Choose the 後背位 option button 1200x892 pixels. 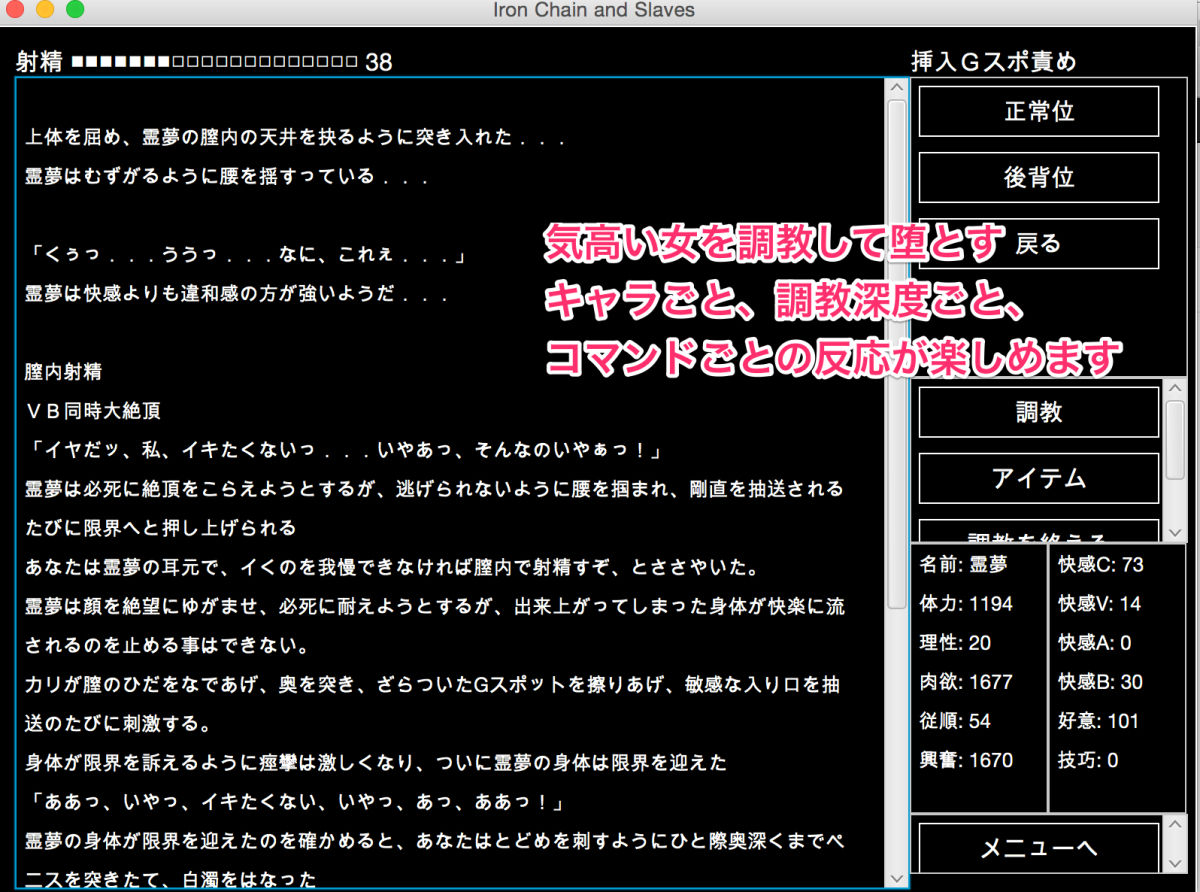point(1038,177)
